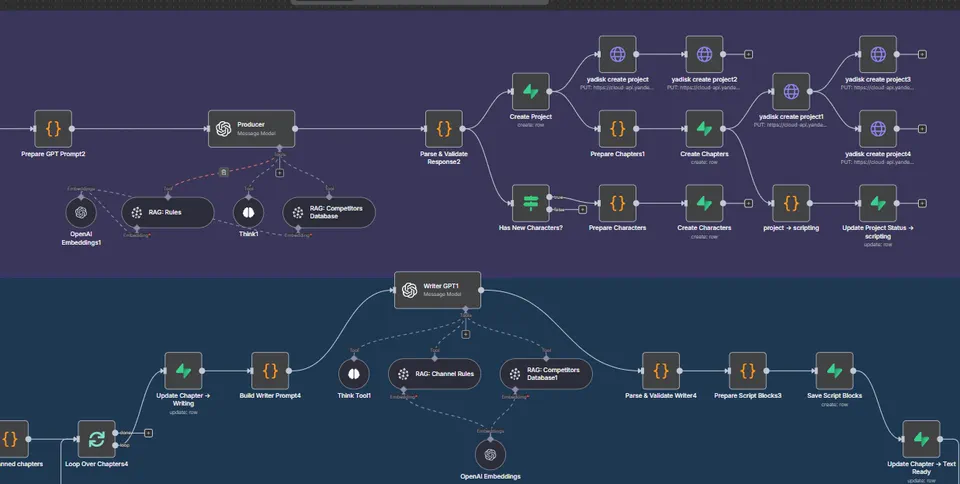This screenshot has height=484, width=960.
Task: Select the OpenAI Embeddings1 node
Action: (81, 212)
